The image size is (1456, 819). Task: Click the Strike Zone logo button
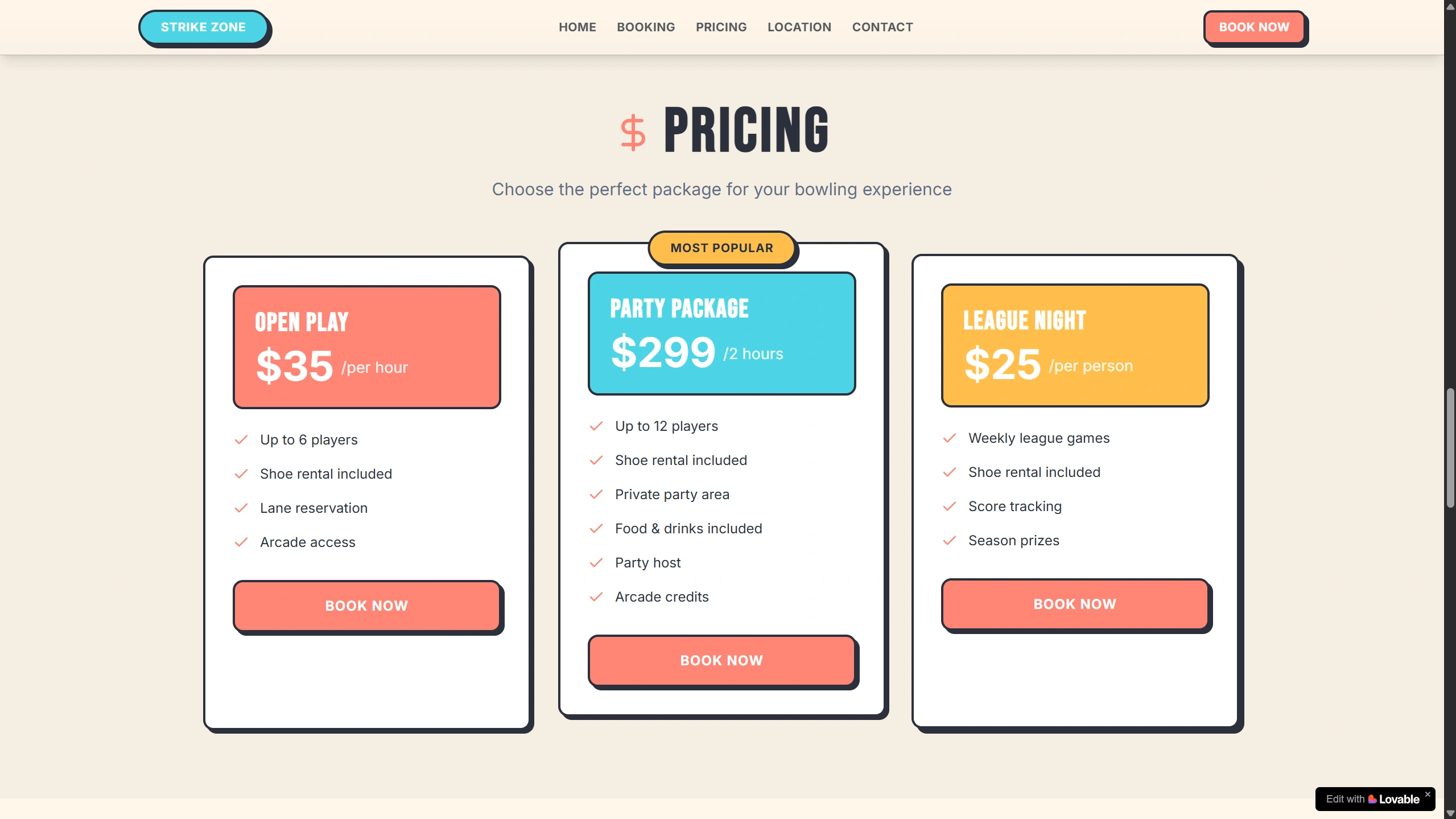click(x=203, y=27)
